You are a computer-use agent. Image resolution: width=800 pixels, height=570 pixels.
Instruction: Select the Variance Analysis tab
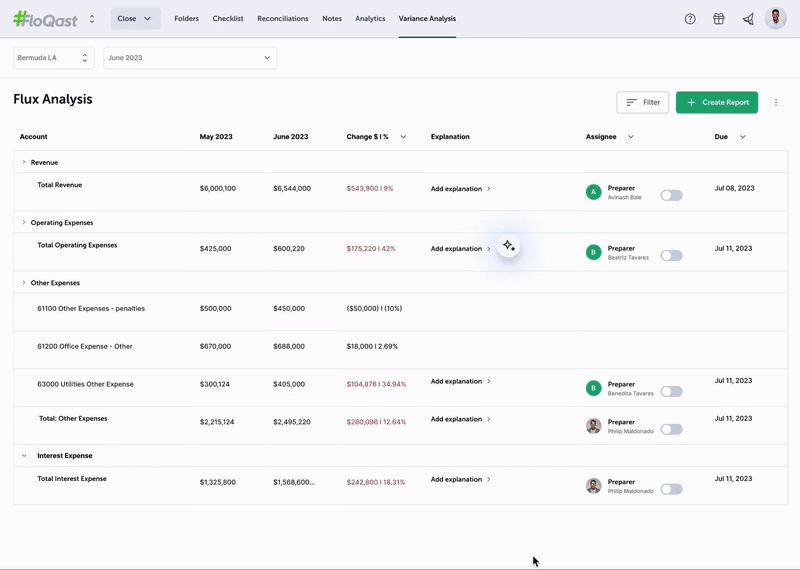tap(427, 18)
